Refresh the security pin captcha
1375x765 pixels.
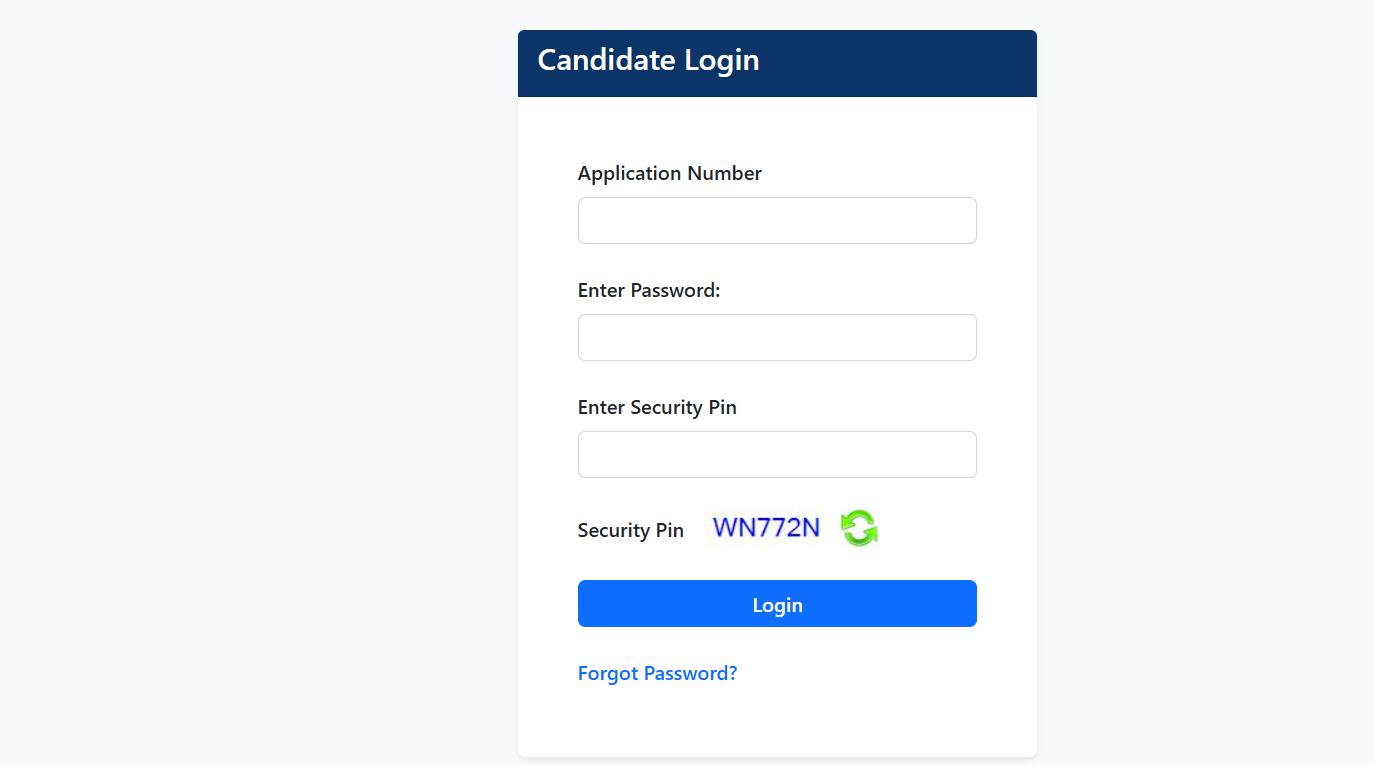point(859,528)
